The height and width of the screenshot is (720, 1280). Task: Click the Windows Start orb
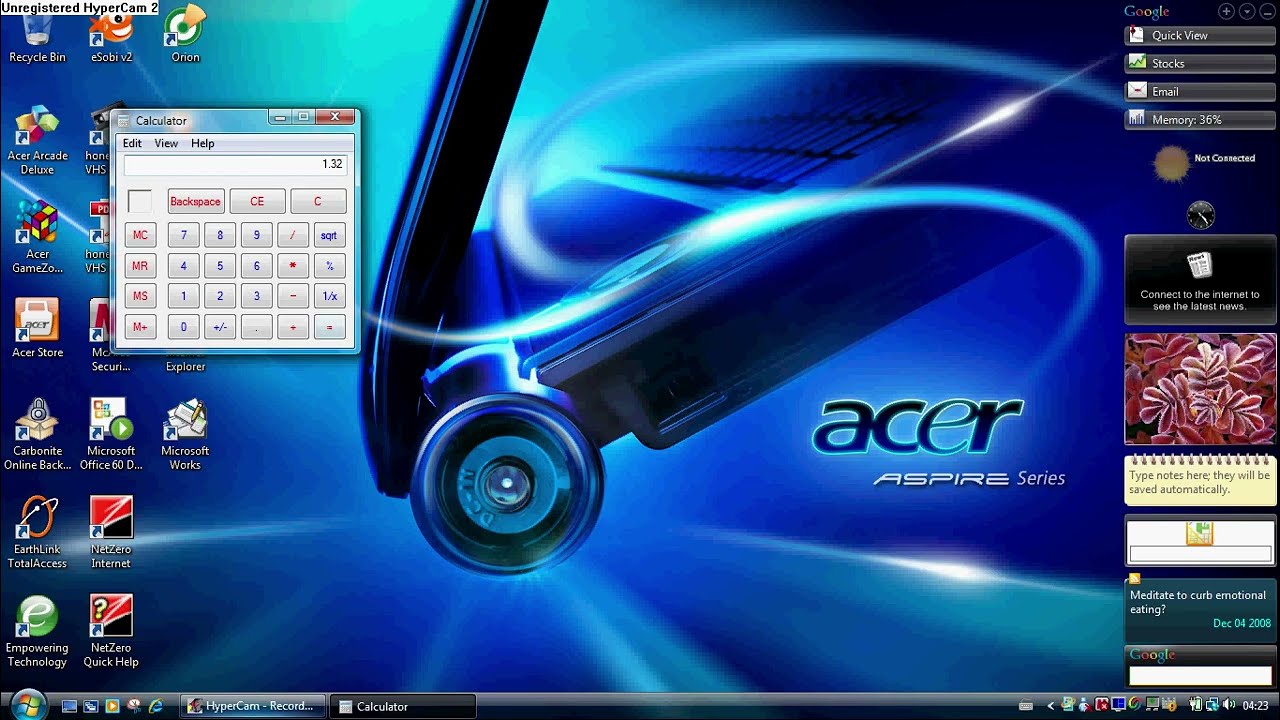pyautogui.click(x=27, y=704)
